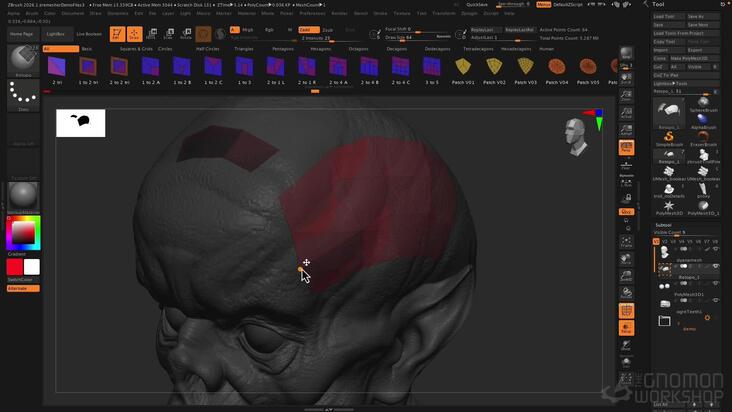Image resolution: width=732 pixels, height=412 pixels.
Task: Click Load Tool button
Action: tap(669, 16)
